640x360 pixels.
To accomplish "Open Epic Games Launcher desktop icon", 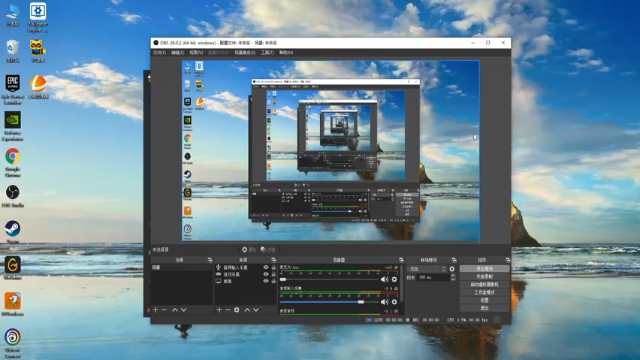I will pos(13,89).
